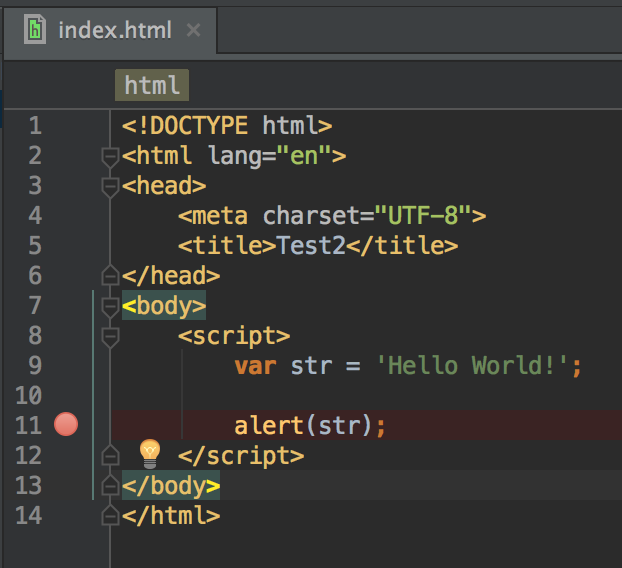622x568 pixels.
Task: Close the index.html tab
Action: pos(193,29)
